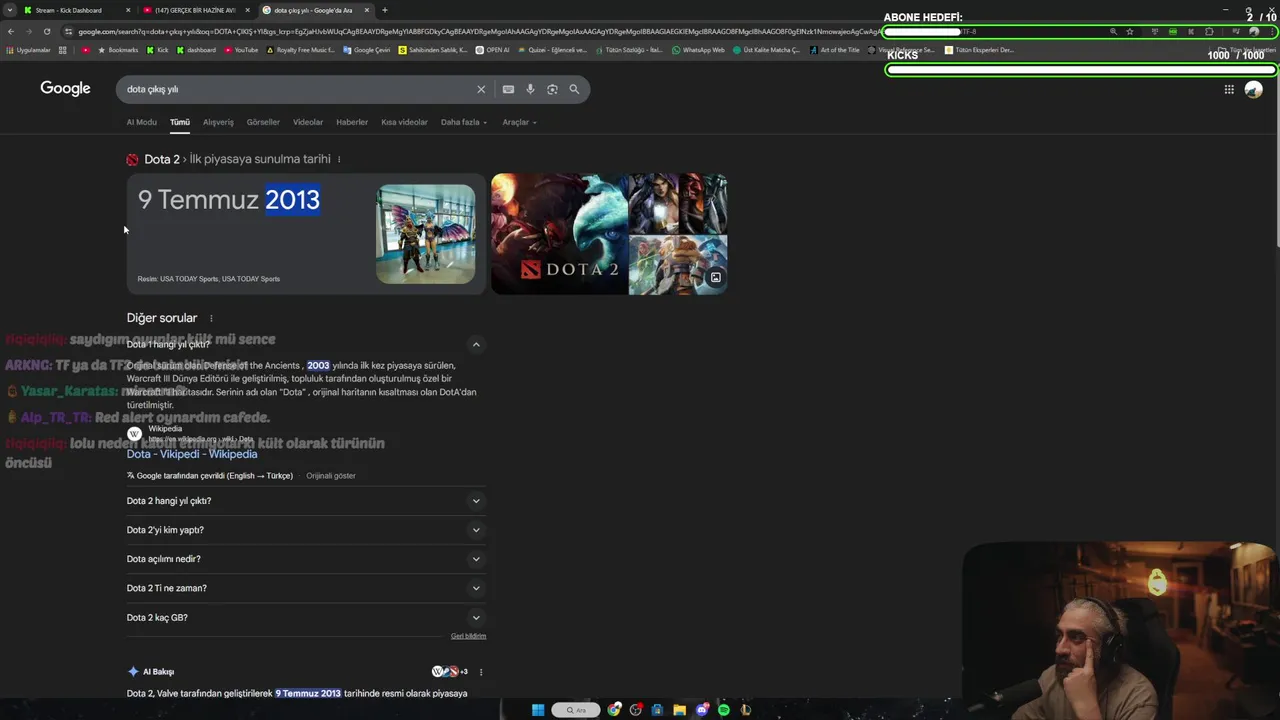Expand the image gallery icon on Dota collage
The height and width of the screenshot is (720, 1280).
716,278
